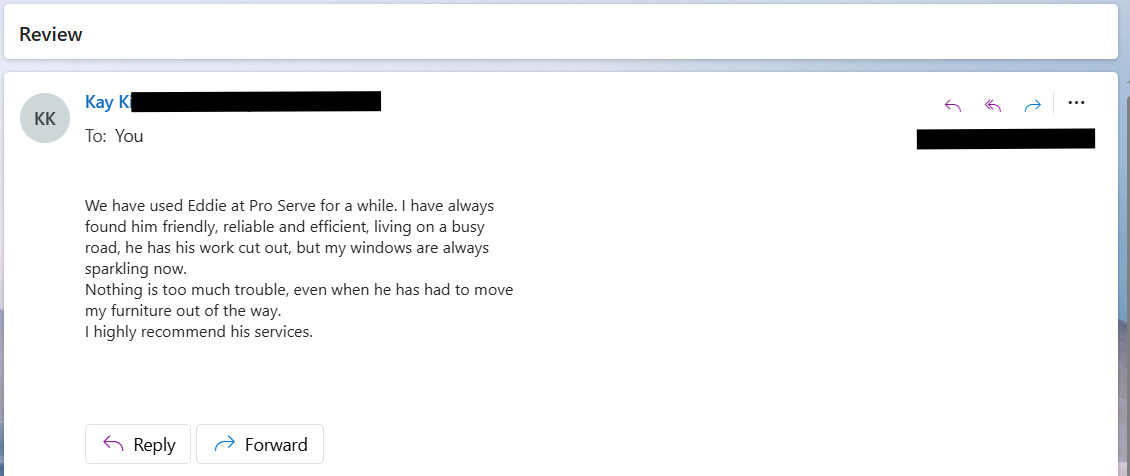The image size is (1130, 476).
Task: Click "I highly recommend his services" sentence
Action: (x=199, y=332)
